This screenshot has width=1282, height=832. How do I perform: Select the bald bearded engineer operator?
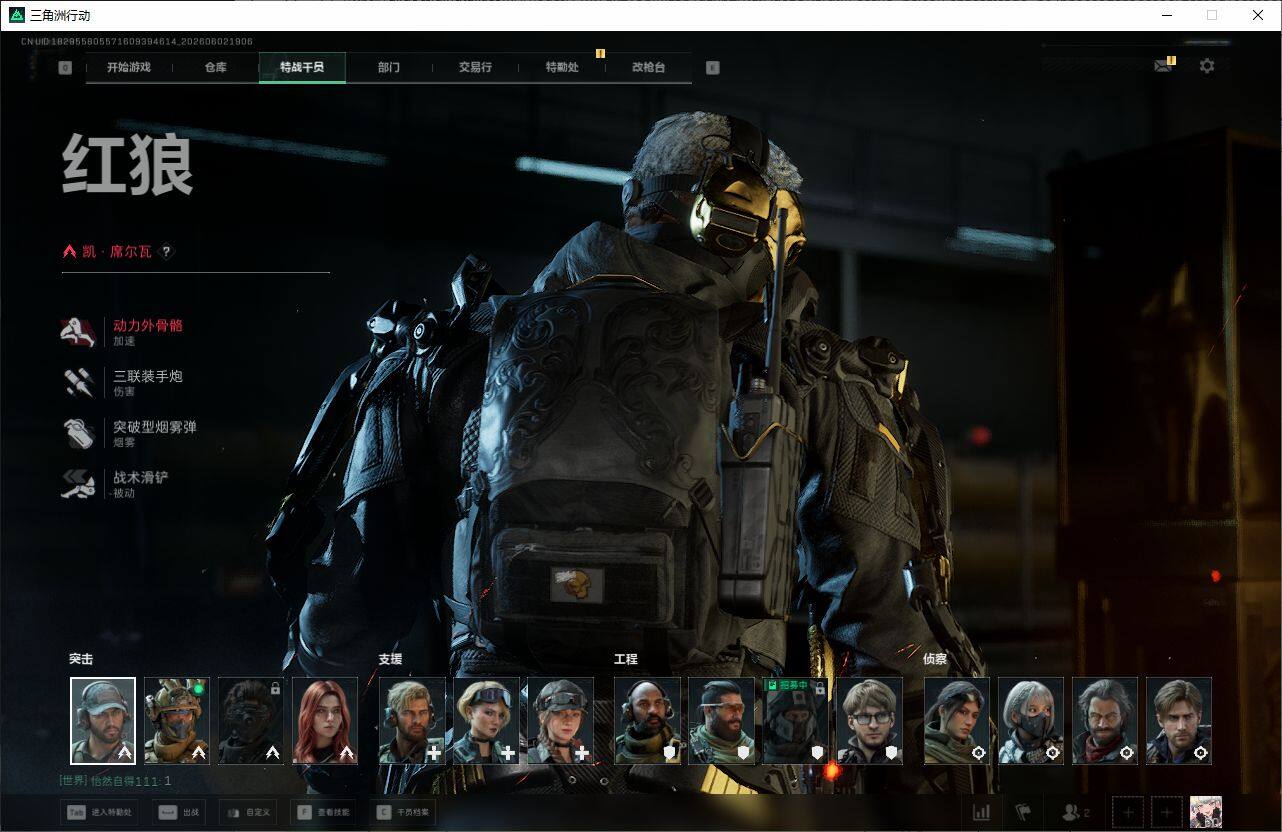tap(647, 721)
